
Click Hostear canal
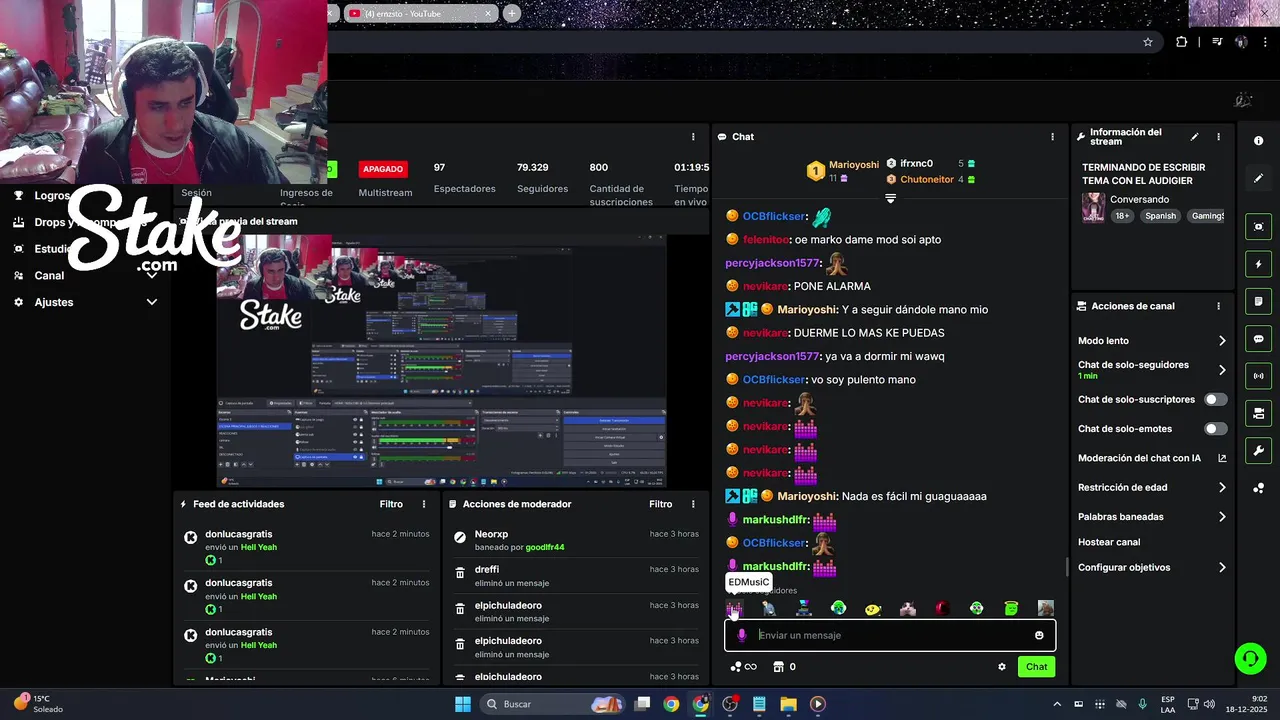(1109, 542)
